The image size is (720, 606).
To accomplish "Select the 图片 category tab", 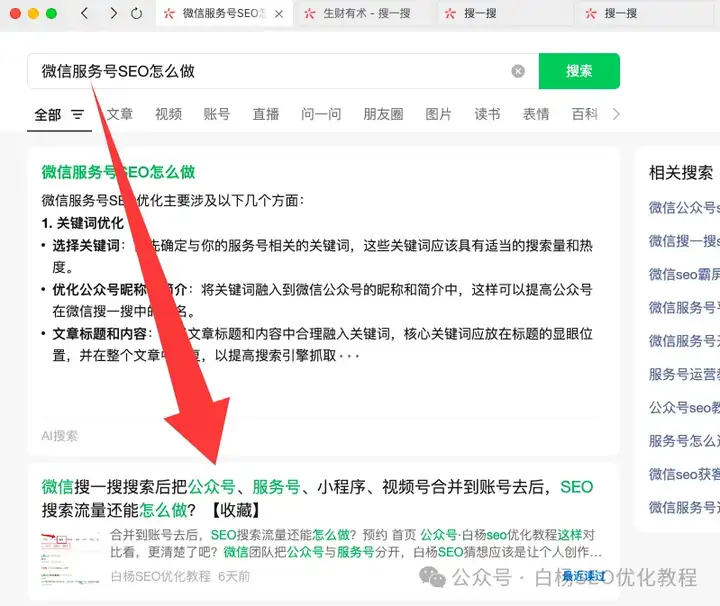I will (x=439, y=114).
